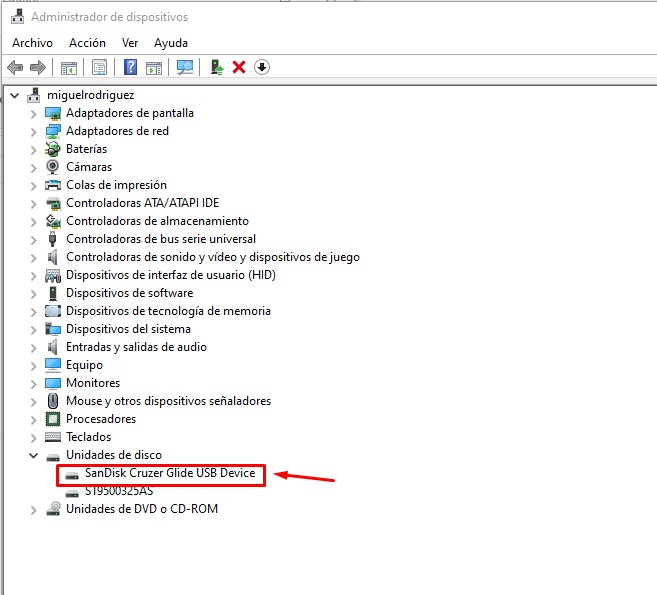Expand the Cámaras chevron
The image size is (657, 595).
point(34,168)
